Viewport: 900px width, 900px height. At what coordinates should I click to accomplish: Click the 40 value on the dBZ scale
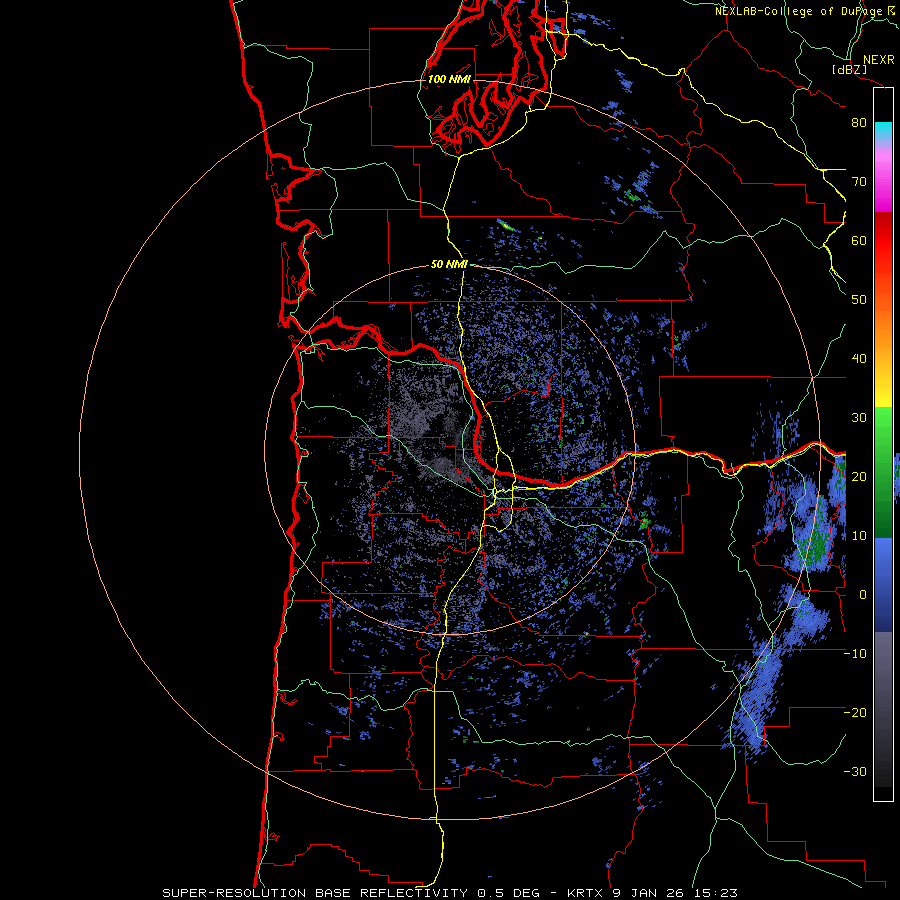click(859, 359)
